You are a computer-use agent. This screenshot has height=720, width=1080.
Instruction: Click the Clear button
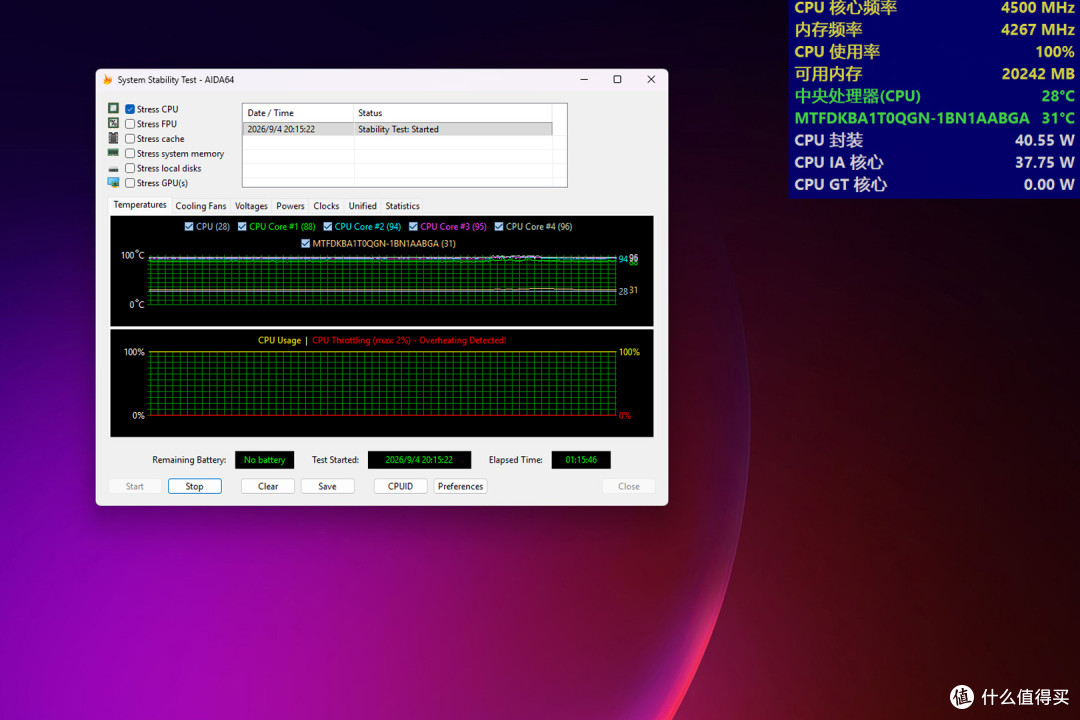[268, 486]
